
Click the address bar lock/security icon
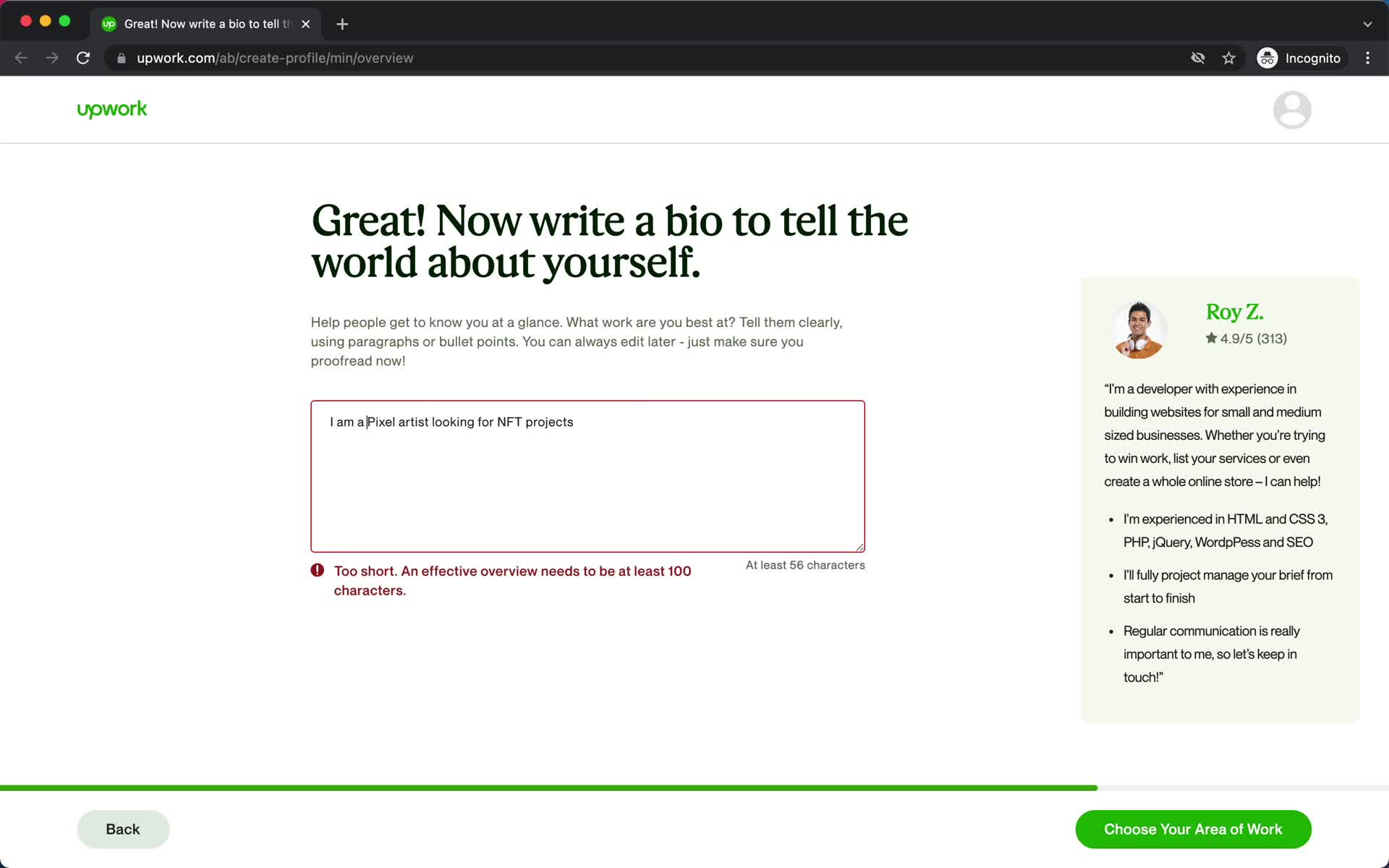coord(120,58)
